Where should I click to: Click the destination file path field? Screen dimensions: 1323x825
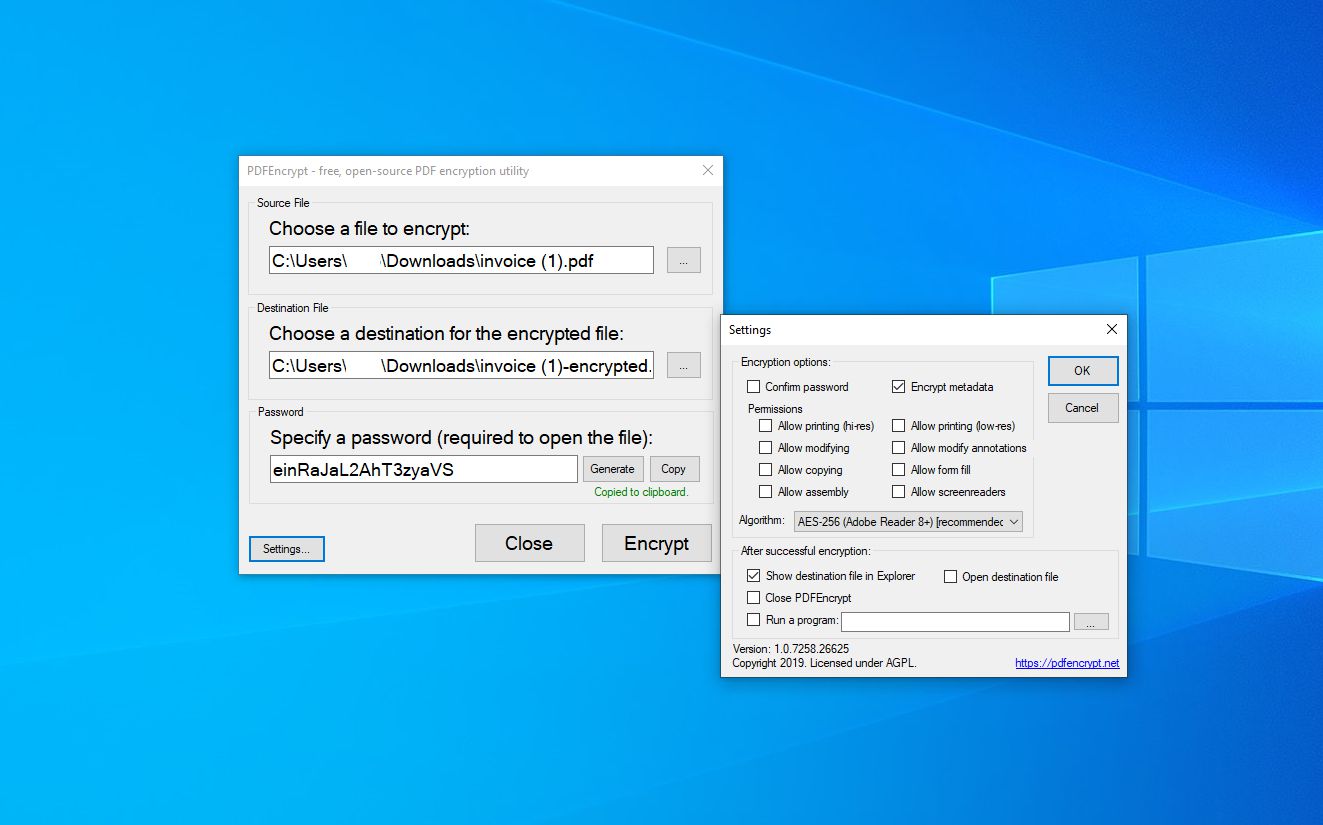click(x=461, y=365)
